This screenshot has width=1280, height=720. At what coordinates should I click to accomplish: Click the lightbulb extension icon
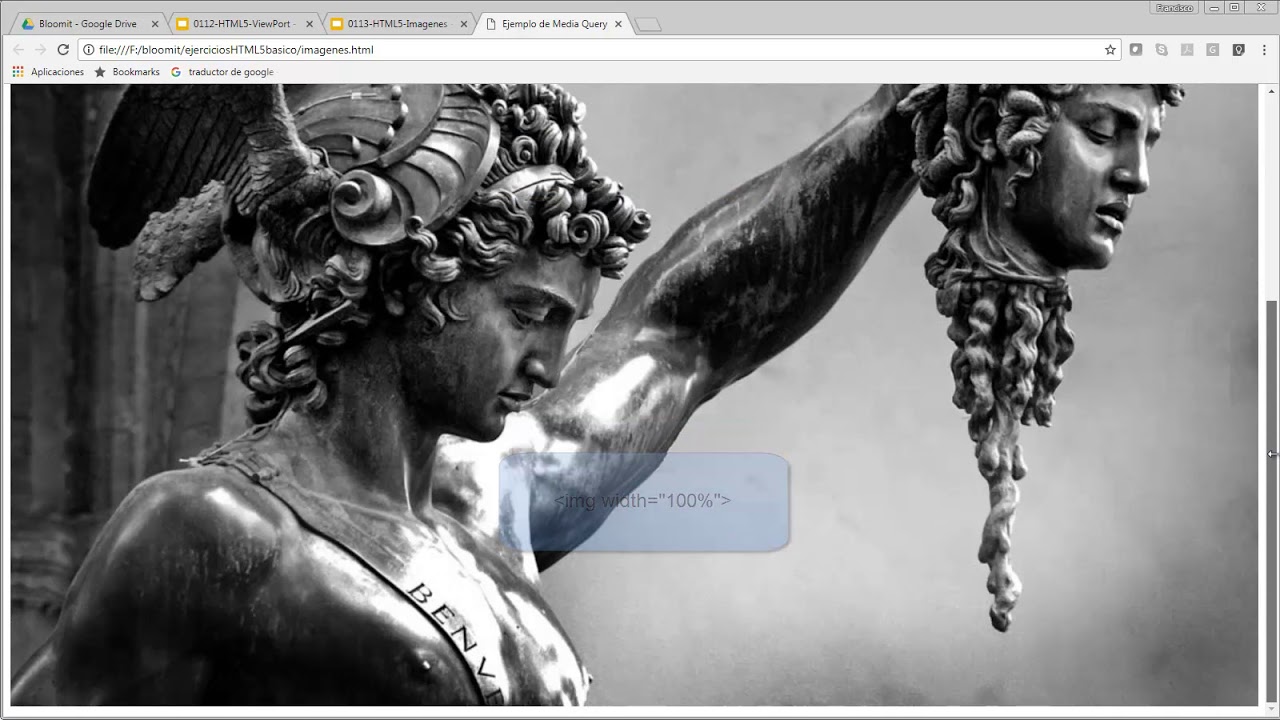[1238, 49]
